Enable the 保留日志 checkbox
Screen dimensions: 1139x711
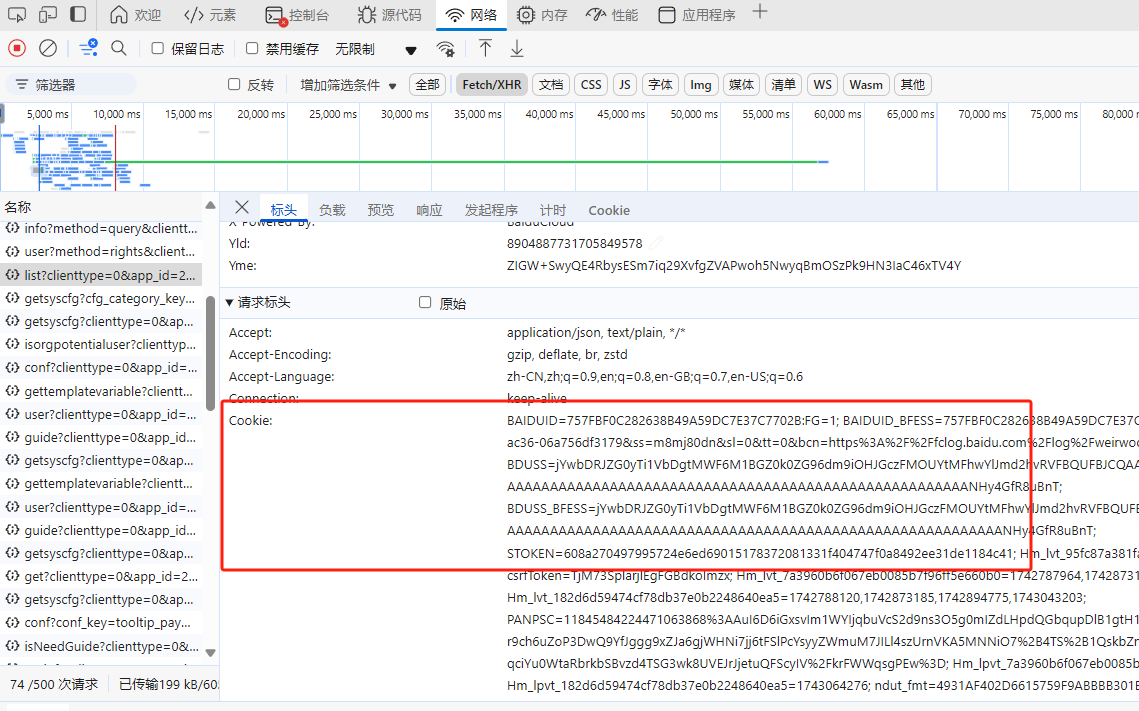pyautogui.click(x=156, y=48)
